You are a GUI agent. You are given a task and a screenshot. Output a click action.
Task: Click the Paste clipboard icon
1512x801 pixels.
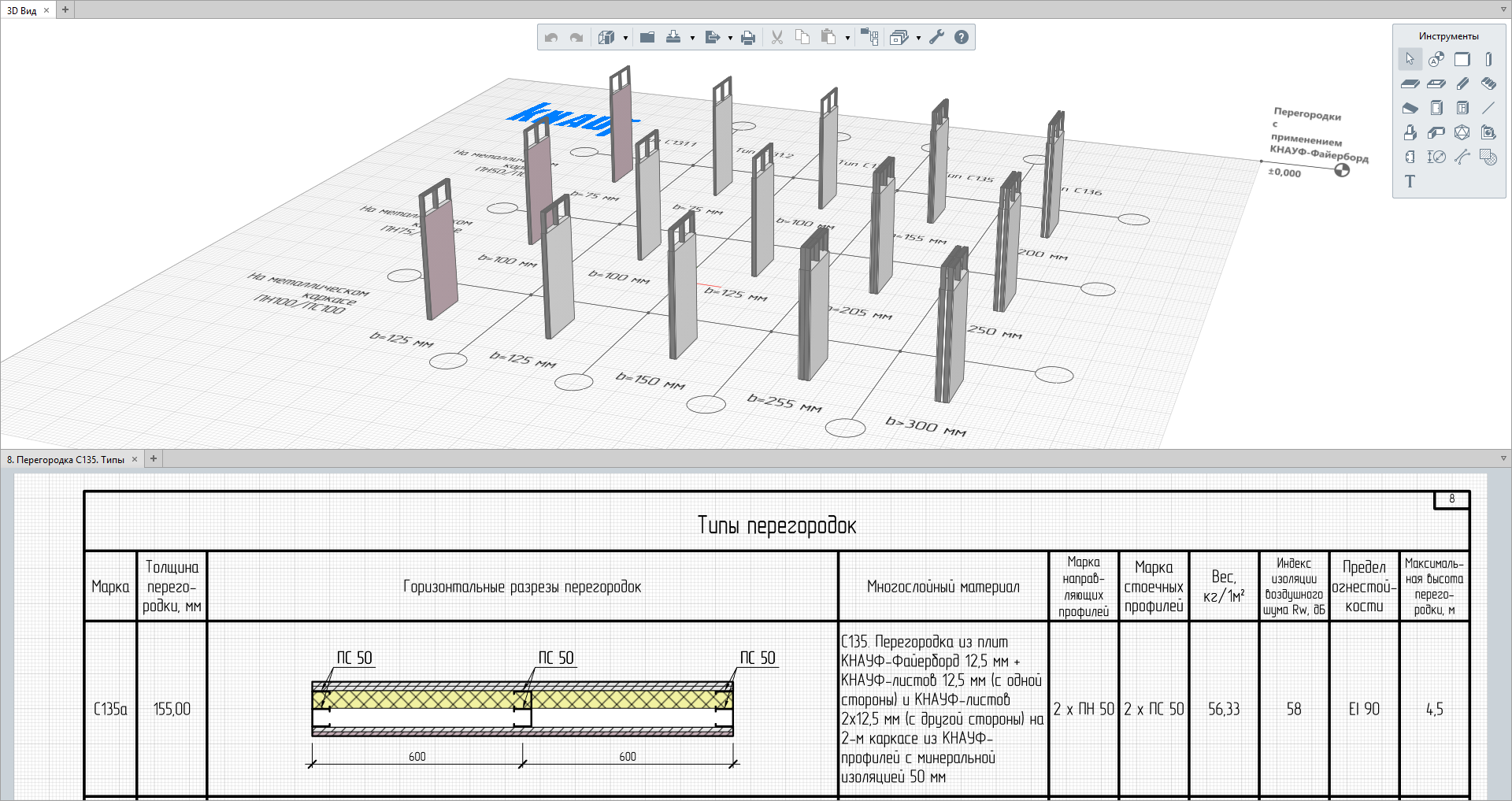[x=828, y=37]
